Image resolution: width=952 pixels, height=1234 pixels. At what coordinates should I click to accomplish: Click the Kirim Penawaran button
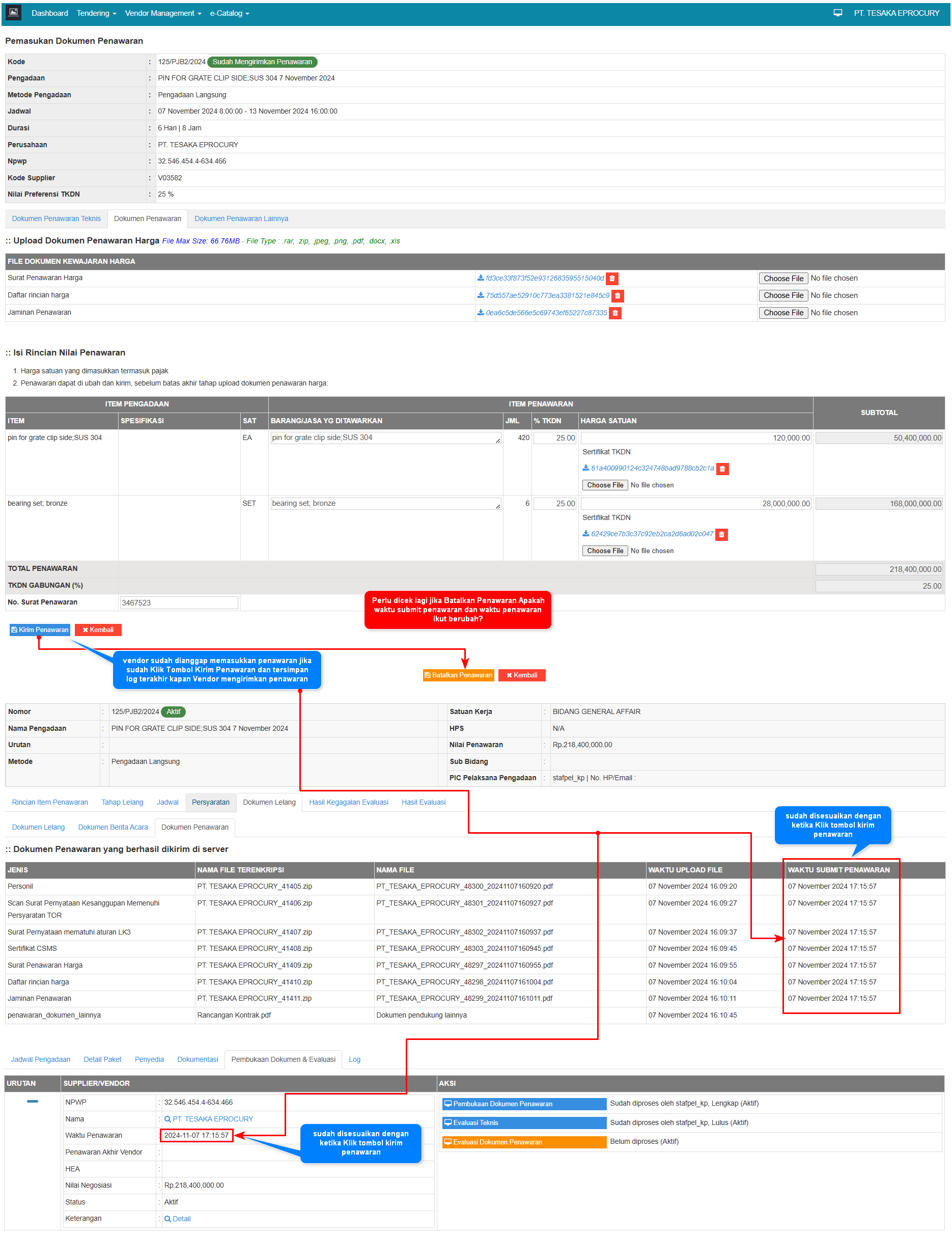point(40,630)
